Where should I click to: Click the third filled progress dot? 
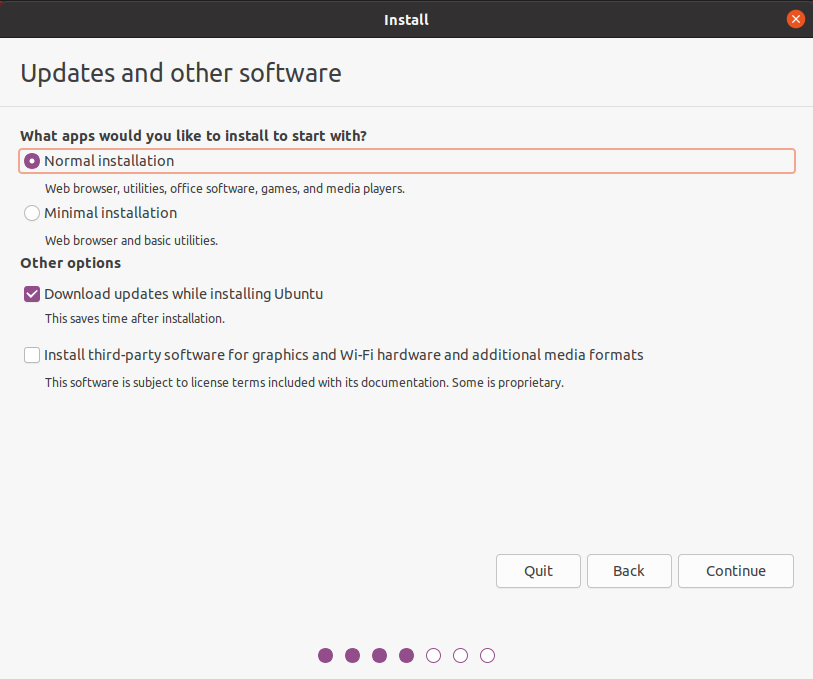coord(379,656)
